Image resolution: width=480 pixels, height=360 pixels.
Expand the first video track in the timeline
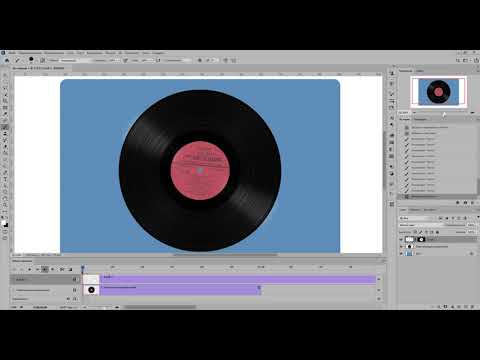(14, 279)
